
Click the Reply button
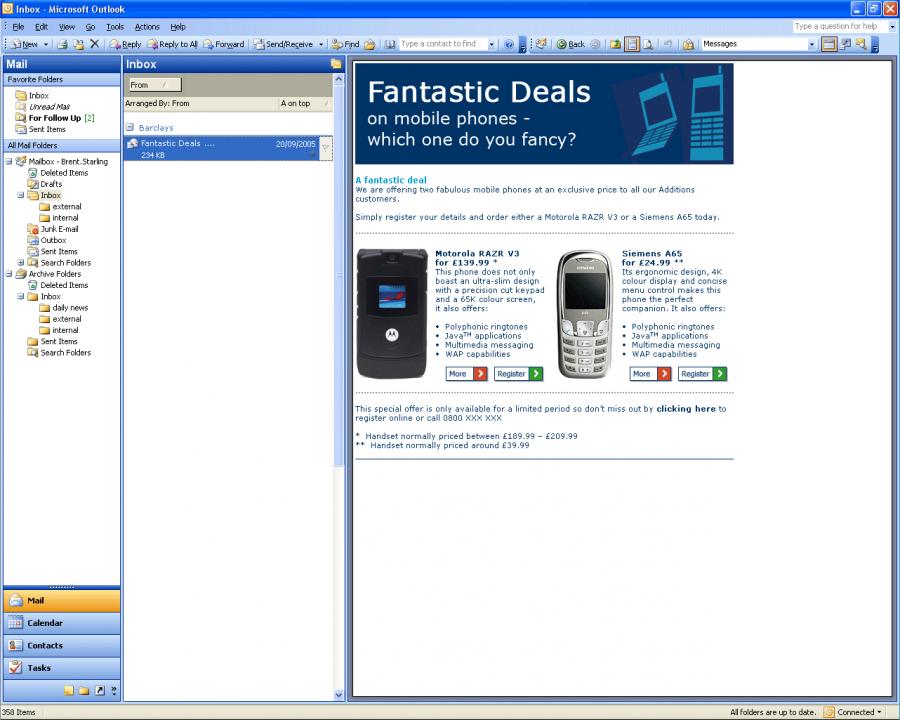point(125,44)
